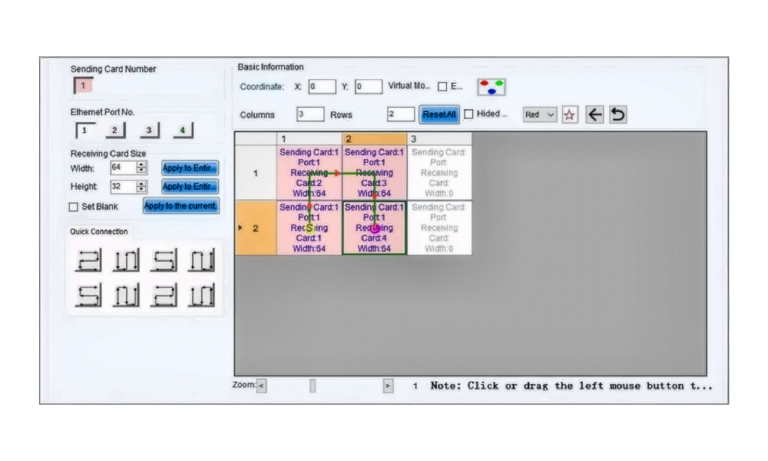Click the Coordinate X input field
The height and width of the screenshot is (461, 768).
pos(322,87)
